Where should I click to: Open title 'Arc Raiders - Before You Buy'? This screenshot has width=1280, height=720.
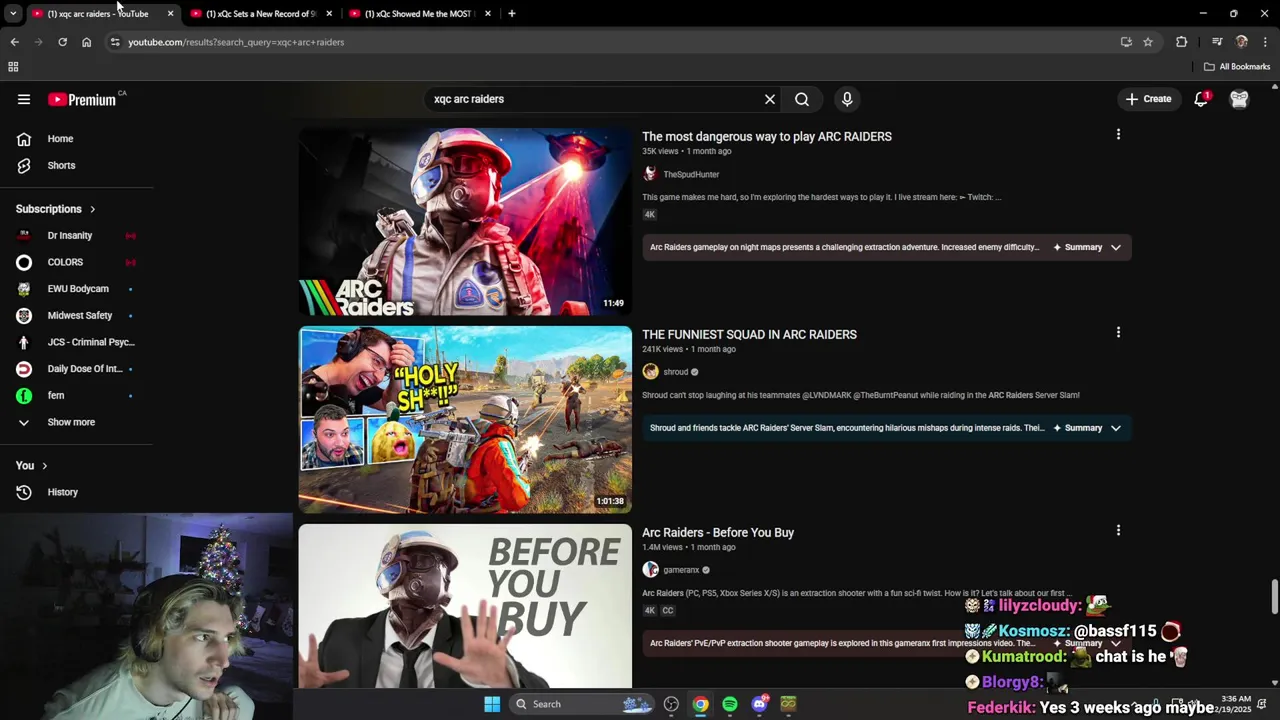coord(718,532)
